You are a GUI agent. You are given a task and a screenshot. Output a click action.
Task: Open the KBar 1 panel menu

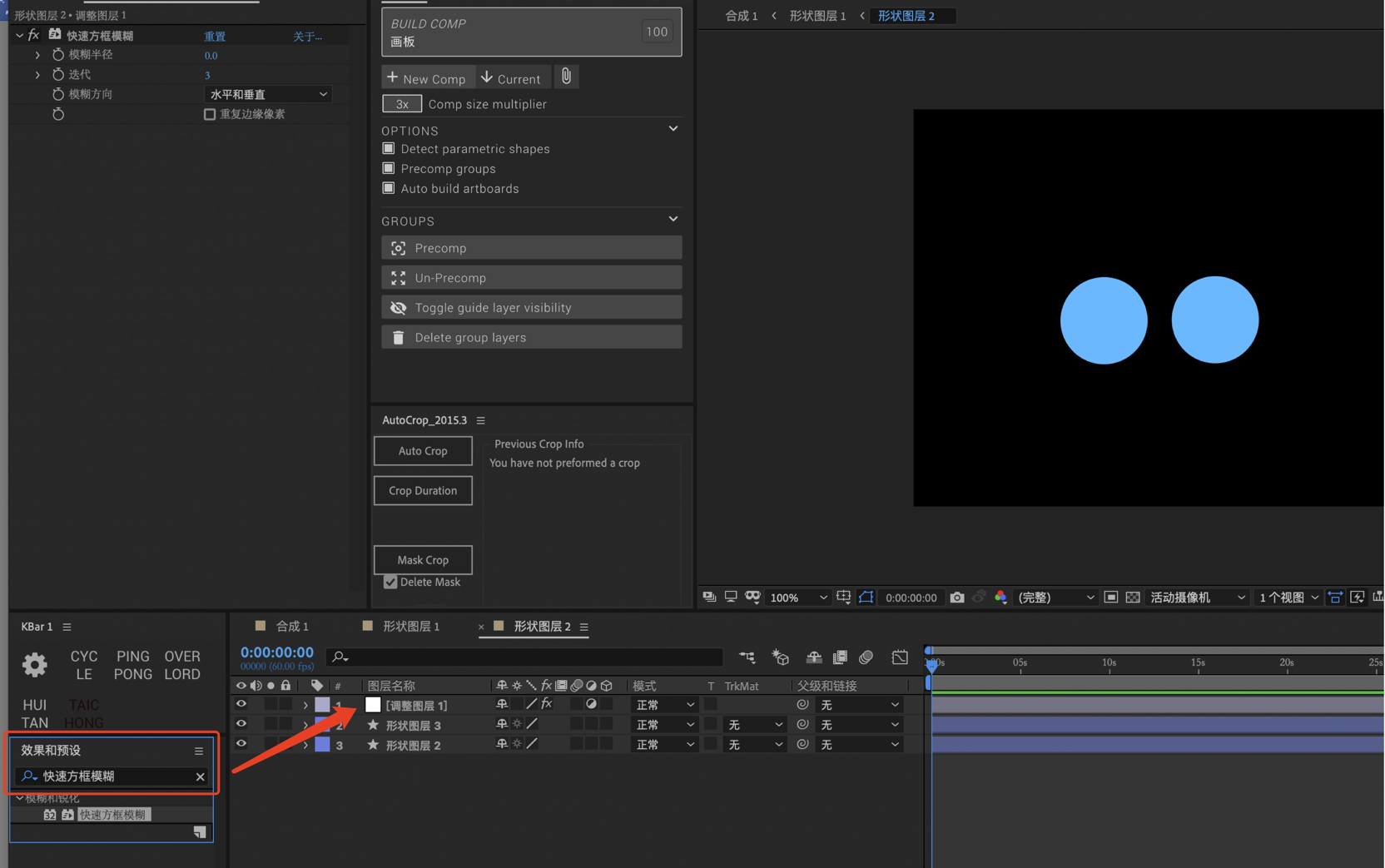(67, 627)
